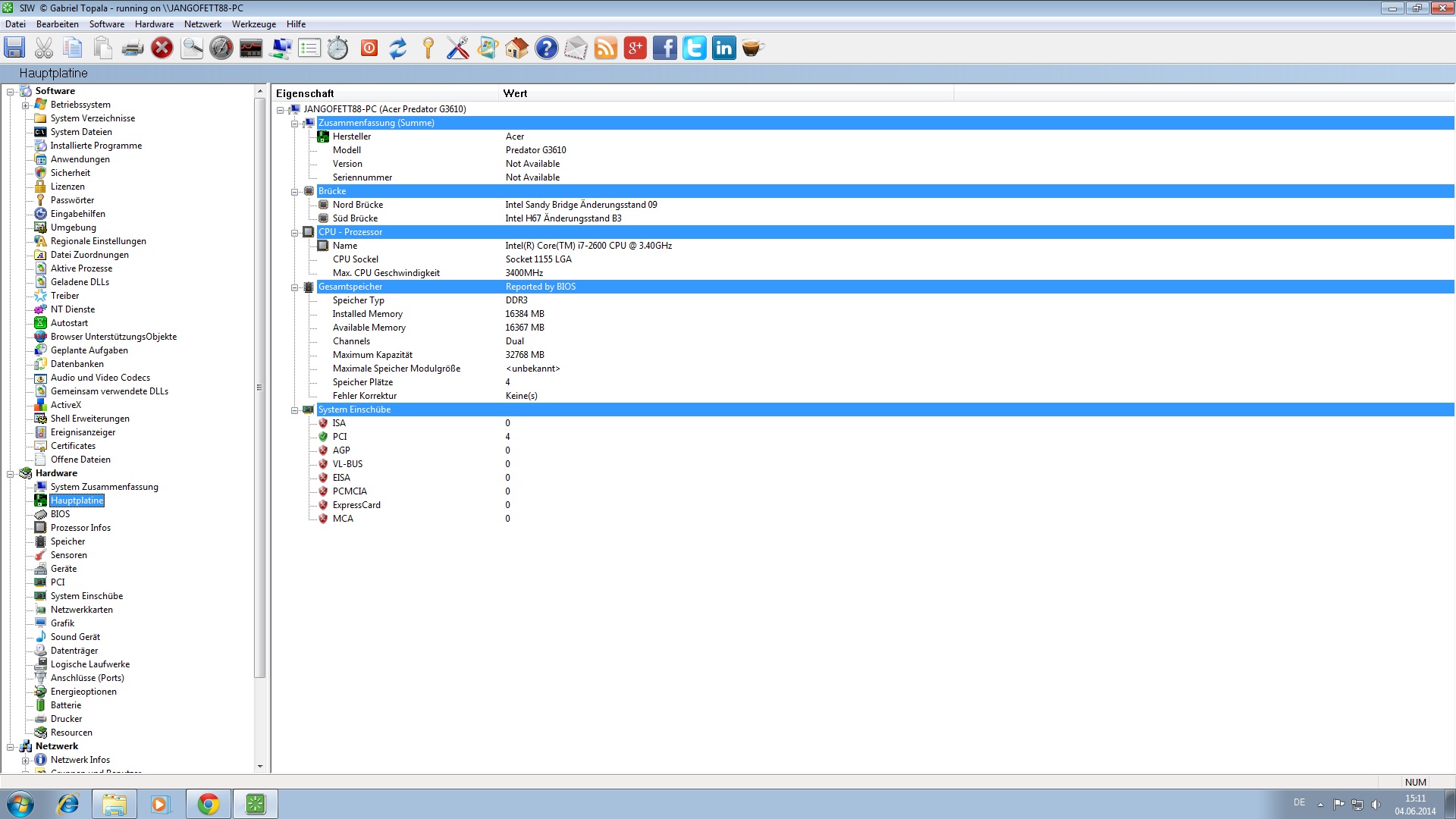Screen dimensions: 1456x819
Task: Collapse the Software tree node
Action: point(11,92)
